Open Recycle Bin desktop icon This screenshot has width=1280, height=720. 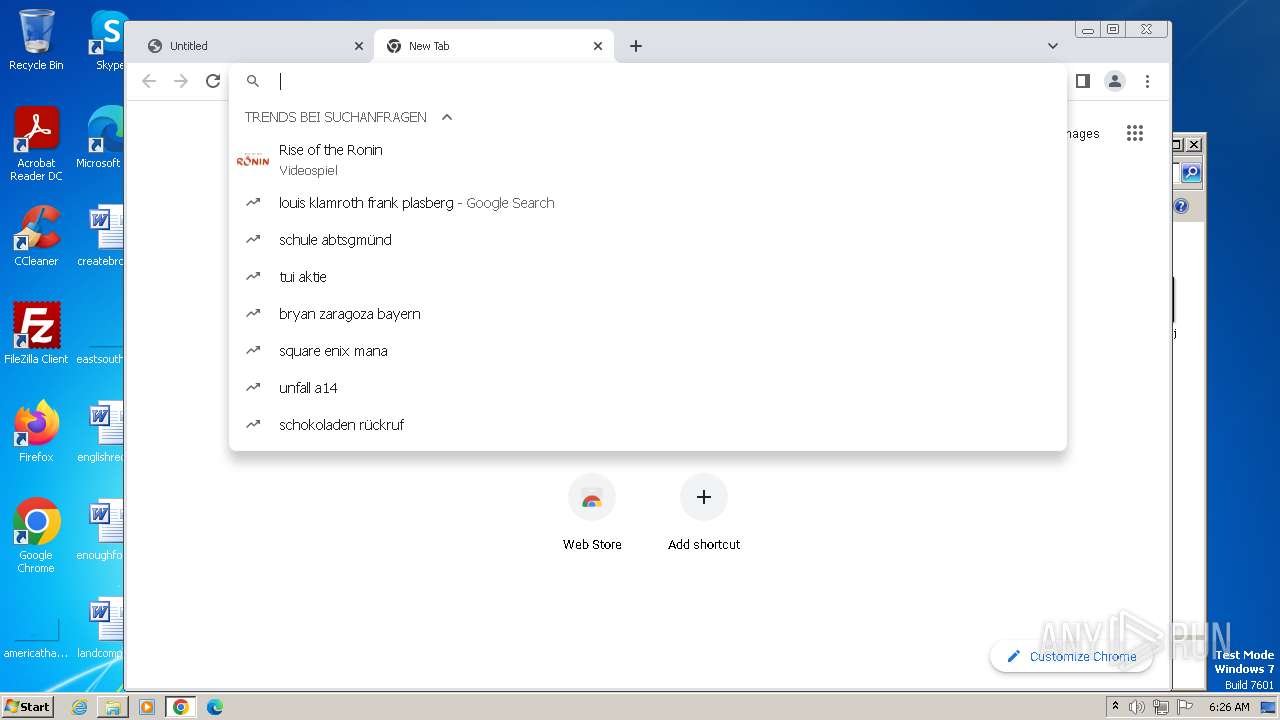(x=36, y=40)
